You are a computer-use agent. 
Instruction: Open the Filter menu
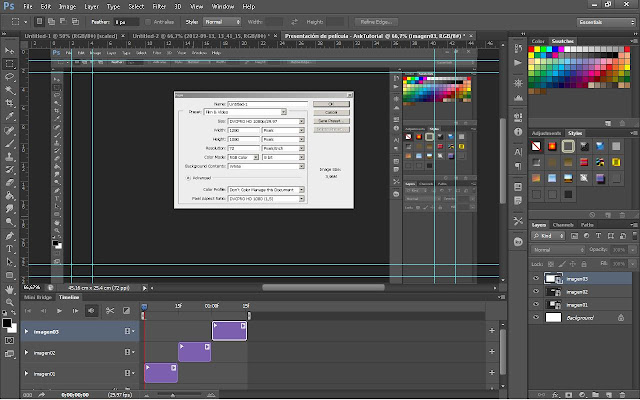click(159, 6)
